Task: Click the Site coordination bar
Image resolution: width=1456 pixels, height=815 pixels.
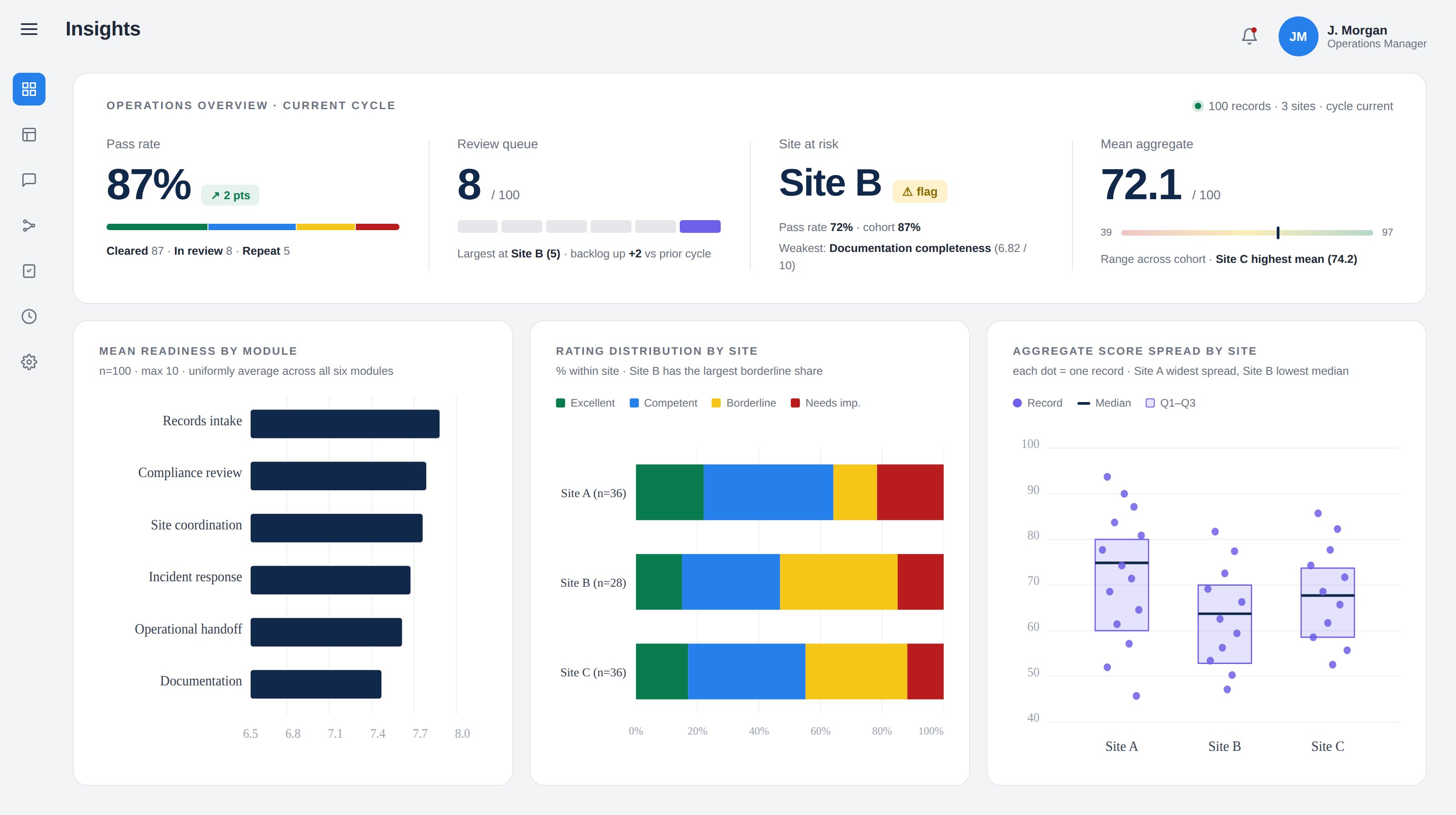Action: click(336, 528)
